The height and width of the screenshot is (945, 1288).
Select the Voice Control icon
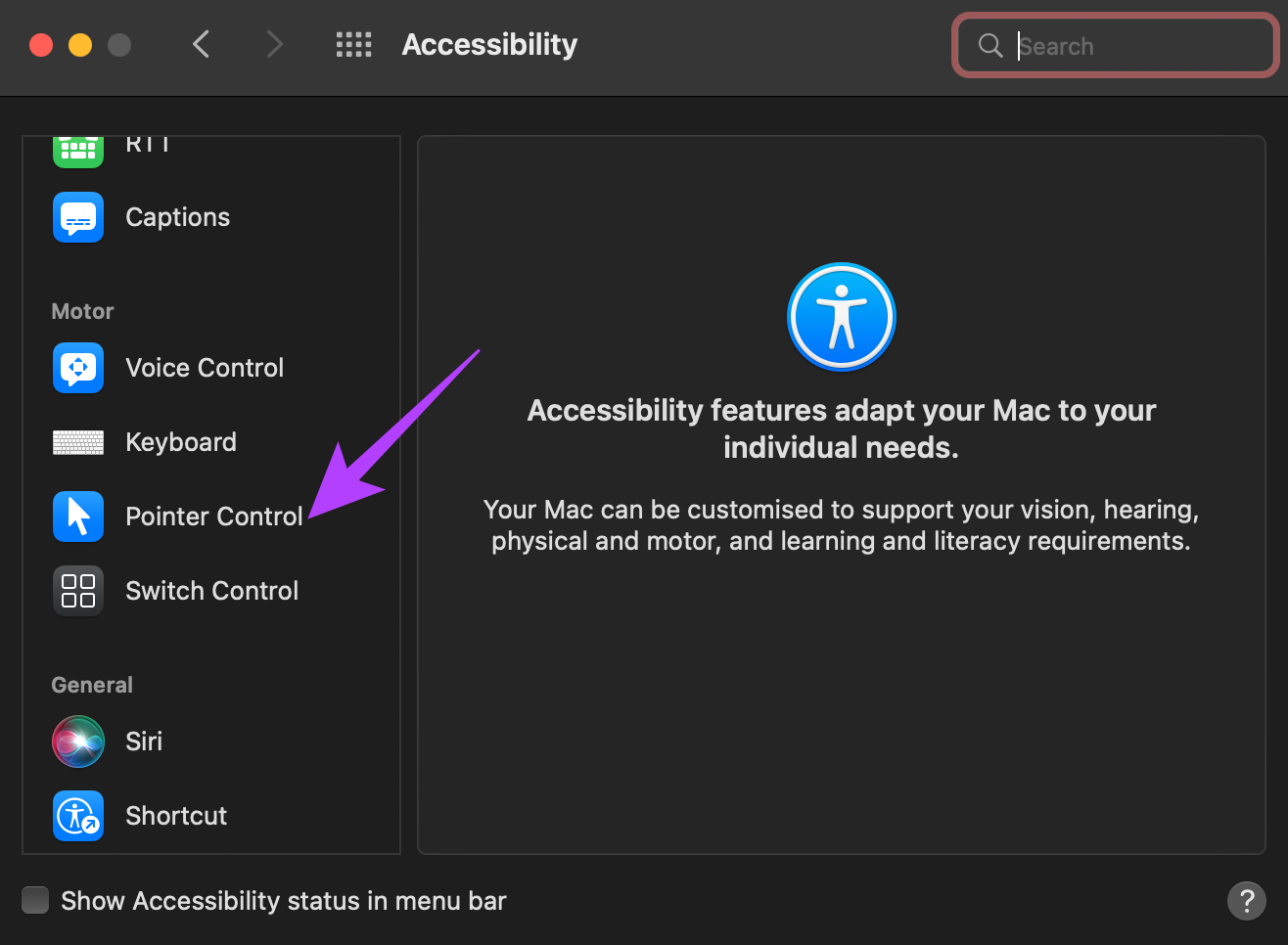click(x=78, y=368)
